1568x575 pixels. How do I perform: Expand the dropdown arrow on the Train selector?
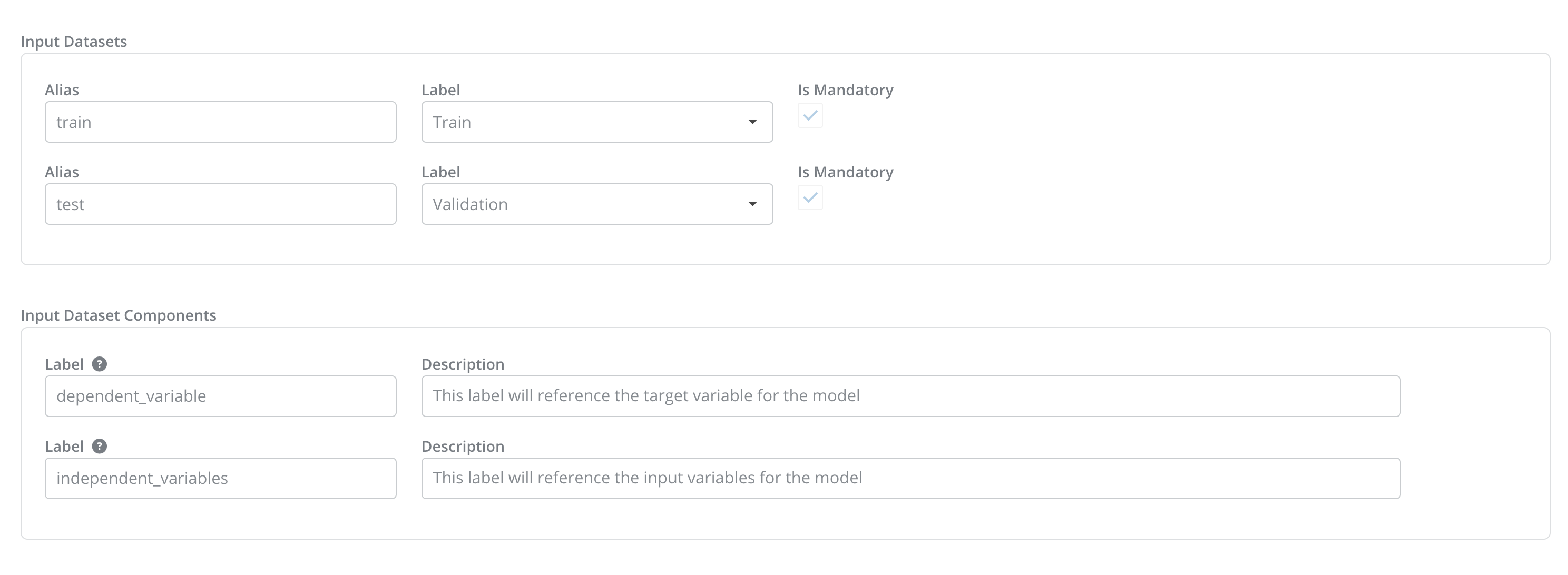(x=753, y=122)
